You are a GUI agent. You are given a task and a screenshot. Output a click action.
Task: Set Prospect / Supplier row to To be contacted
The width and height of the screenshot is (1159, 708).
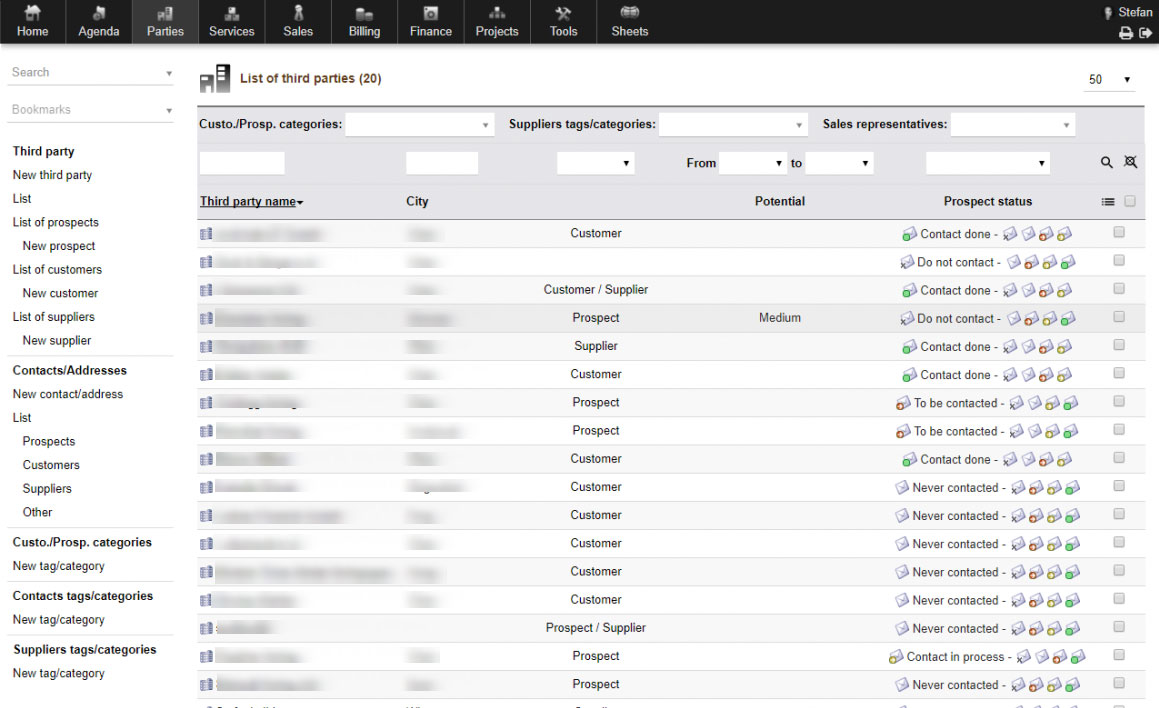pyautogui.click(x=1036, y=629)
